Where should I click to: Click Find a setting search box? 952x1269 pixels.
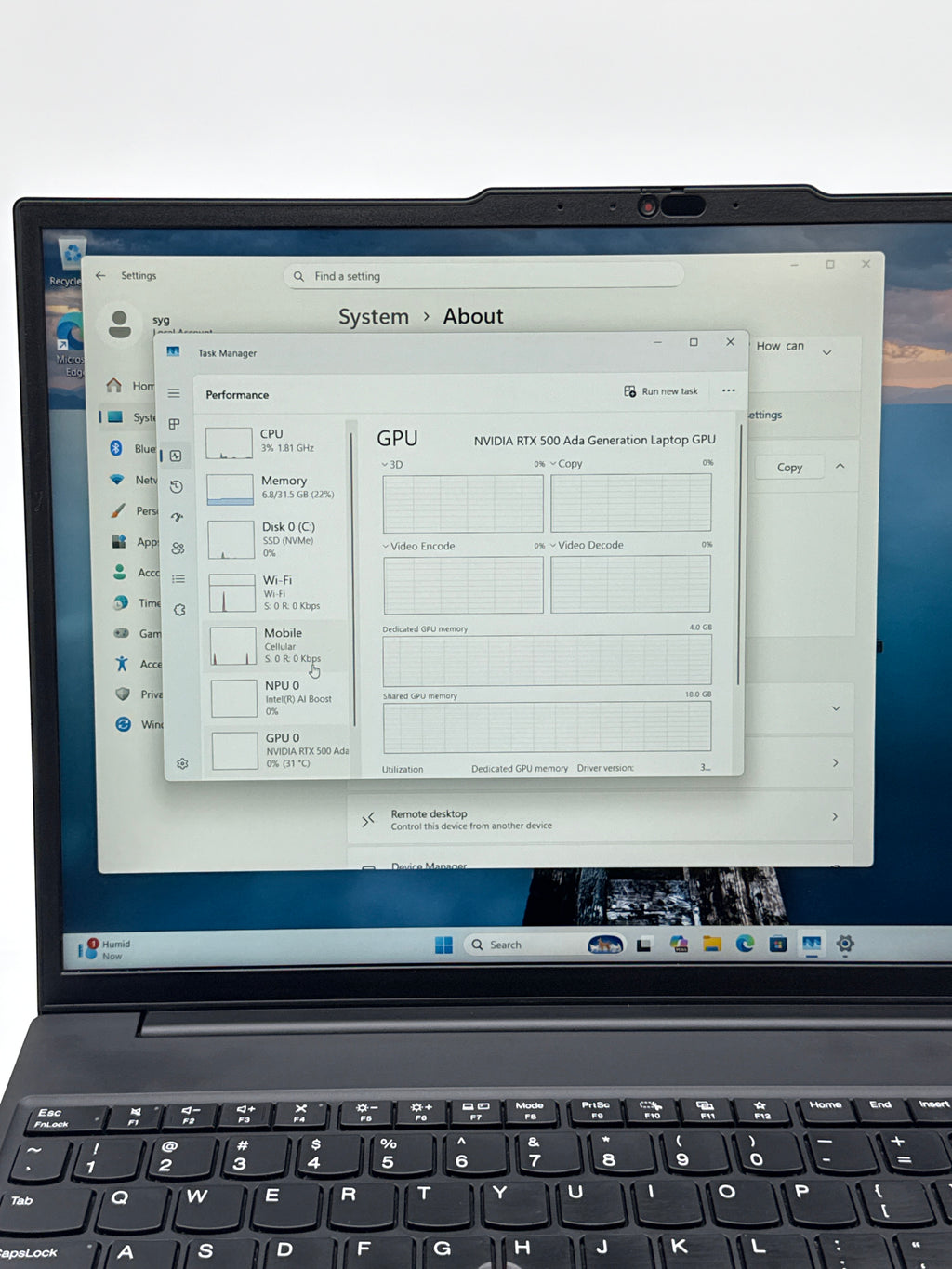[x=483, y=276]
